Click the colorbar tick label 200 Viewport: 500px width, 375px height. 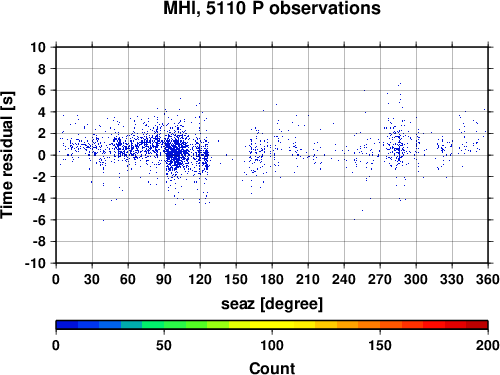click(488, 345)
